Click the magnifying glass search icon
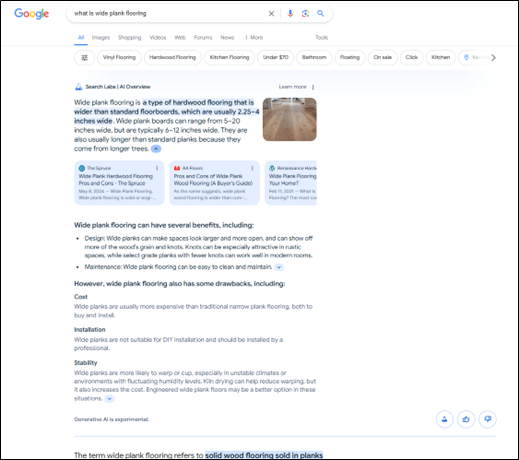 tap(320, 13)
